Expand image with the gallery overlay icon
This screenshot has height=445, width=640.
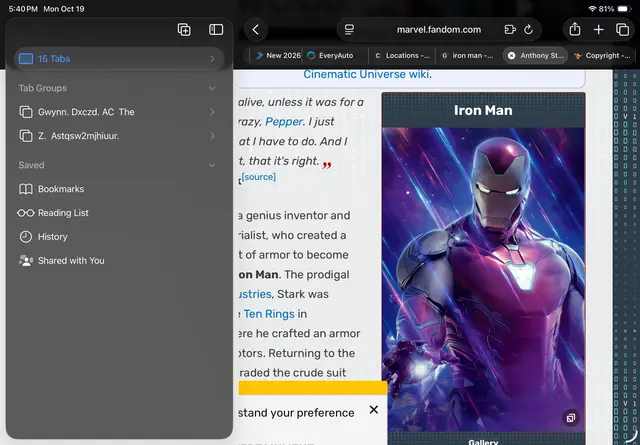571,418
